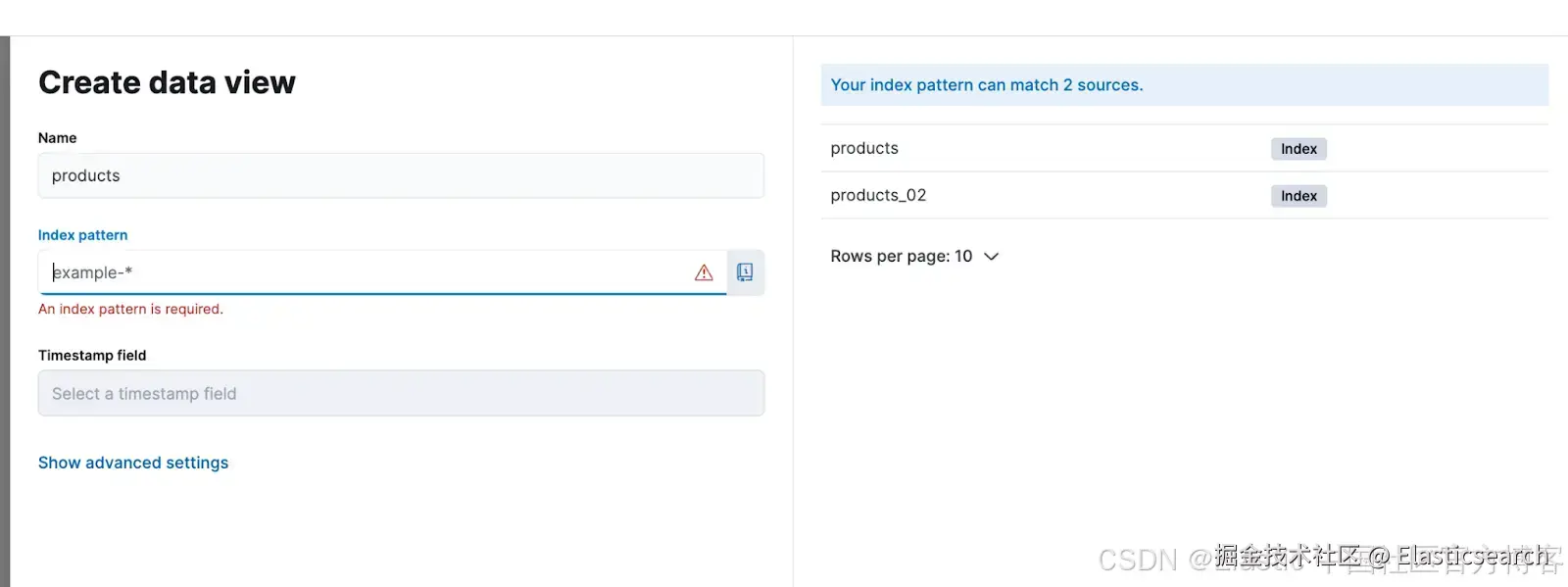The image size is (1568, 587).
Task: Click the Name field label
Action: pos(57,138)
